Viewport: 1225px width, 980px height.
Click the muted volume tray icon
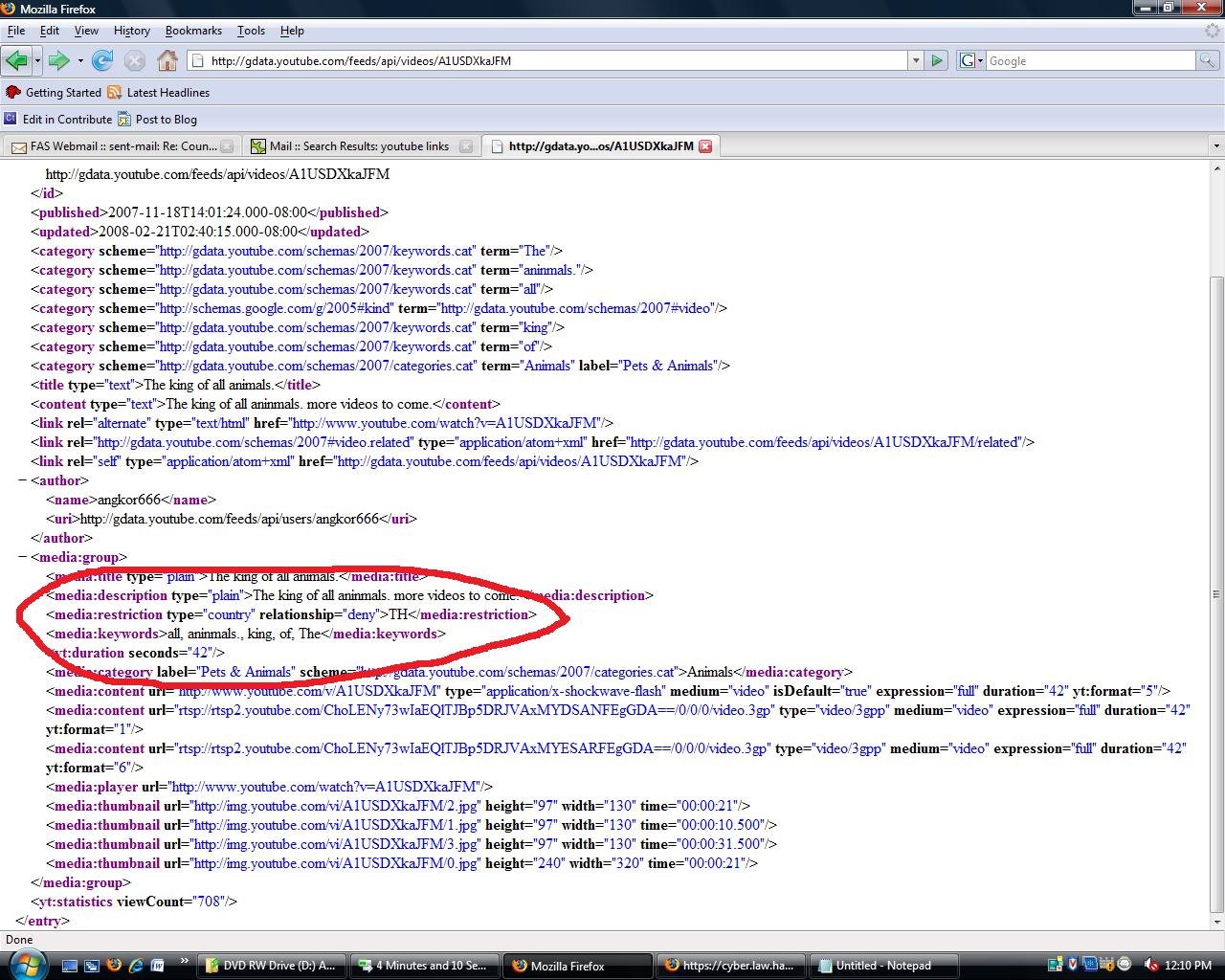tap(1151, 966)
